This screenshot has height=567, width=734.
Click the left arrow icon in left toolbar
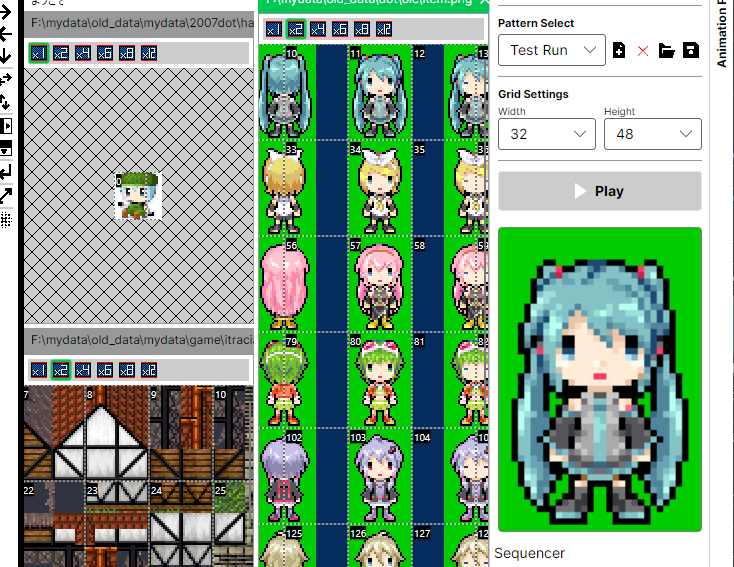pyautogui.click(x=6, y=34)
